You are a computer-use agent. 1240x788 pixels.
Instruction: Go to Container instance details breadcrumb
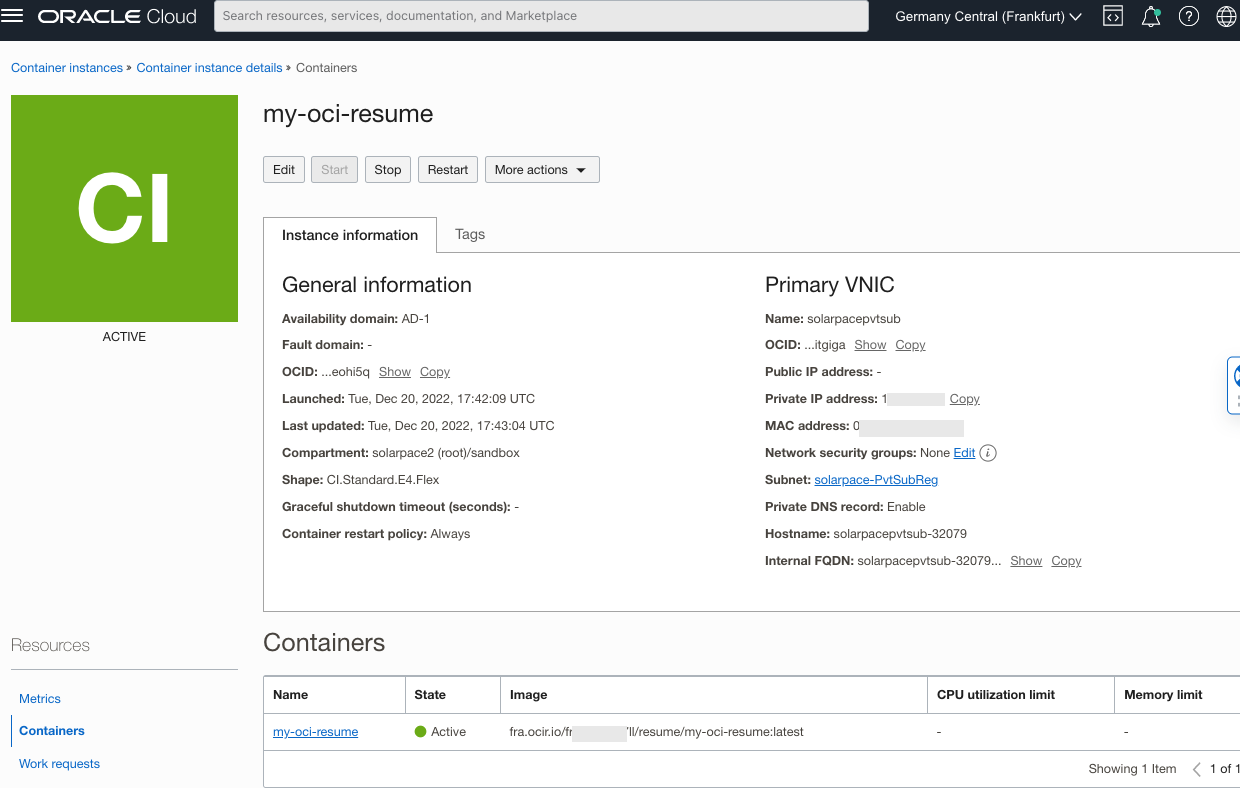tap(209, 68)
